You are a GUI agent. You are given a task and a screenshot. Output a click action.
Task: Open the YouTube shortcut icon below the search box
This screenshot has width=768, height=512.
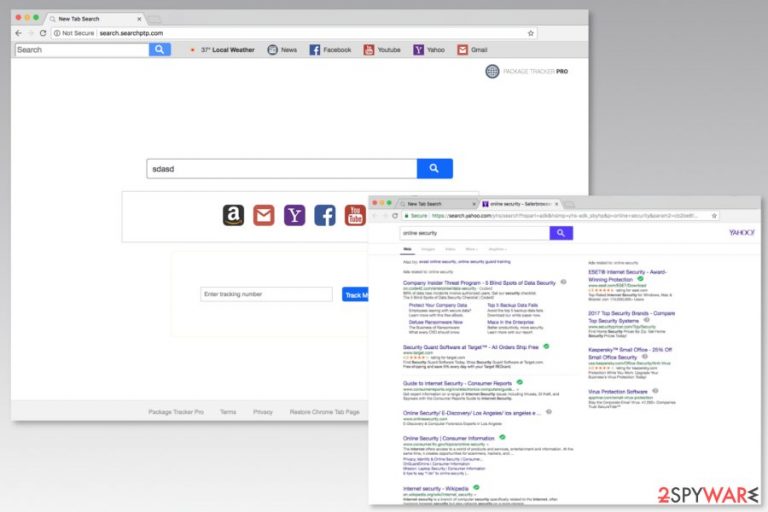355,215
